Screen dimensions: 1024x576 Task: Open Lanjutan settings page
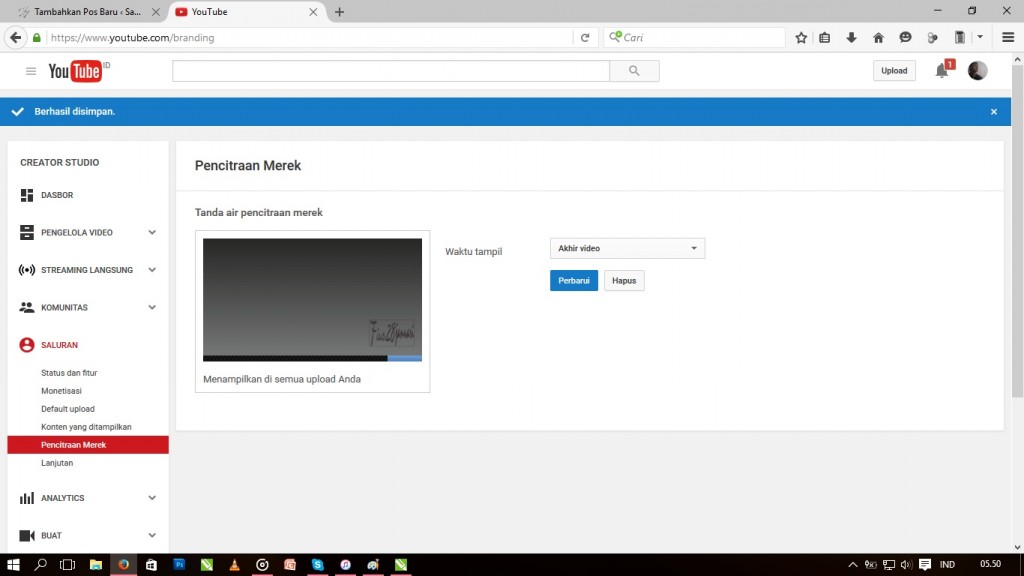(x=57, y=463)
